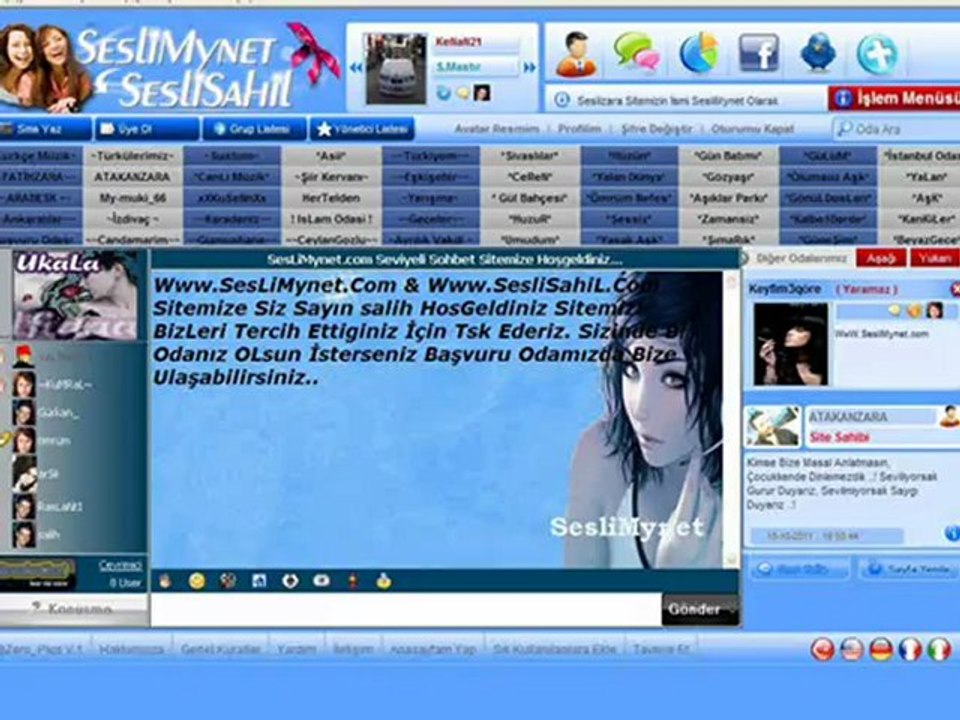Open the Gönder button dropdown arrow
960x720 pixels.
730,610
